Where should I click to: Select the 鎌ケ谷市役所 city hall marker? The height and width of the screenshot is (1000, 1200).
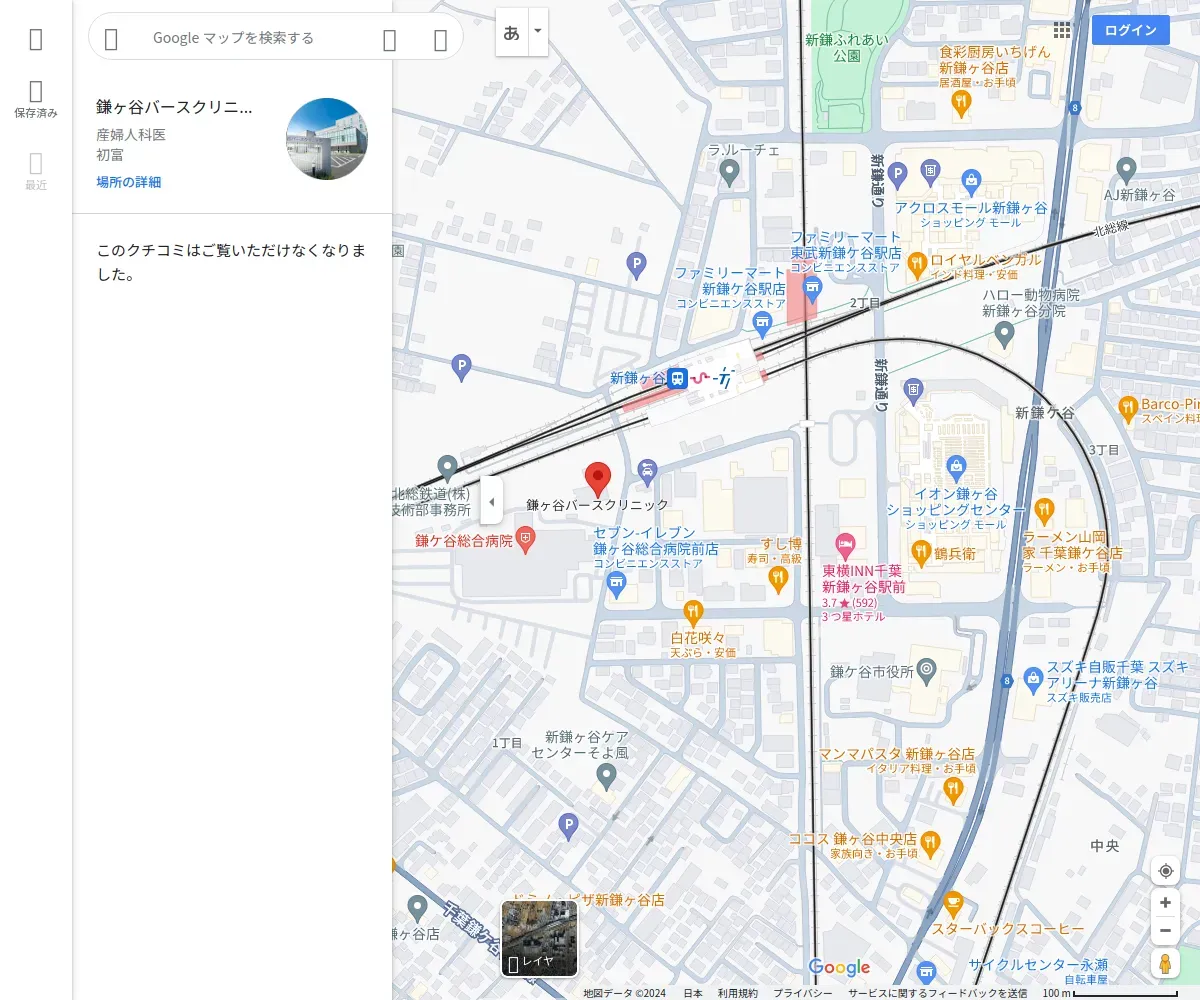pos(927,669)
